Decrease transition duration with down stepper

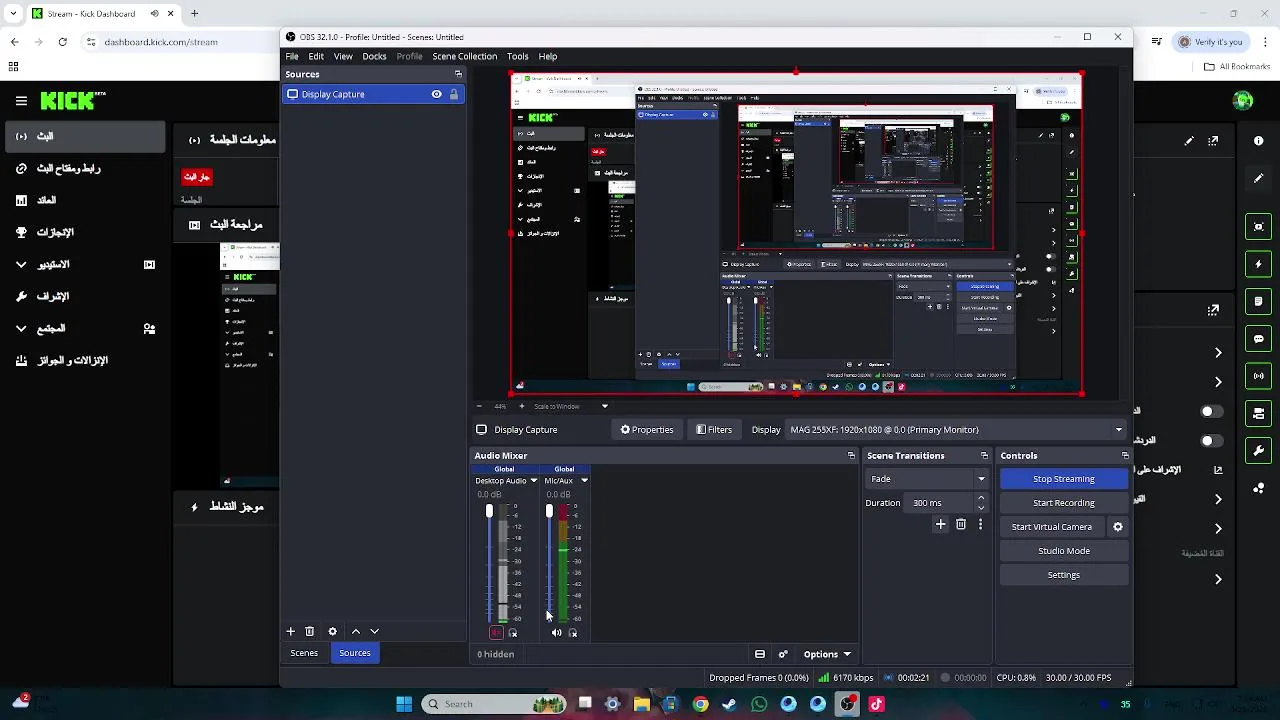tap(981, 508)
